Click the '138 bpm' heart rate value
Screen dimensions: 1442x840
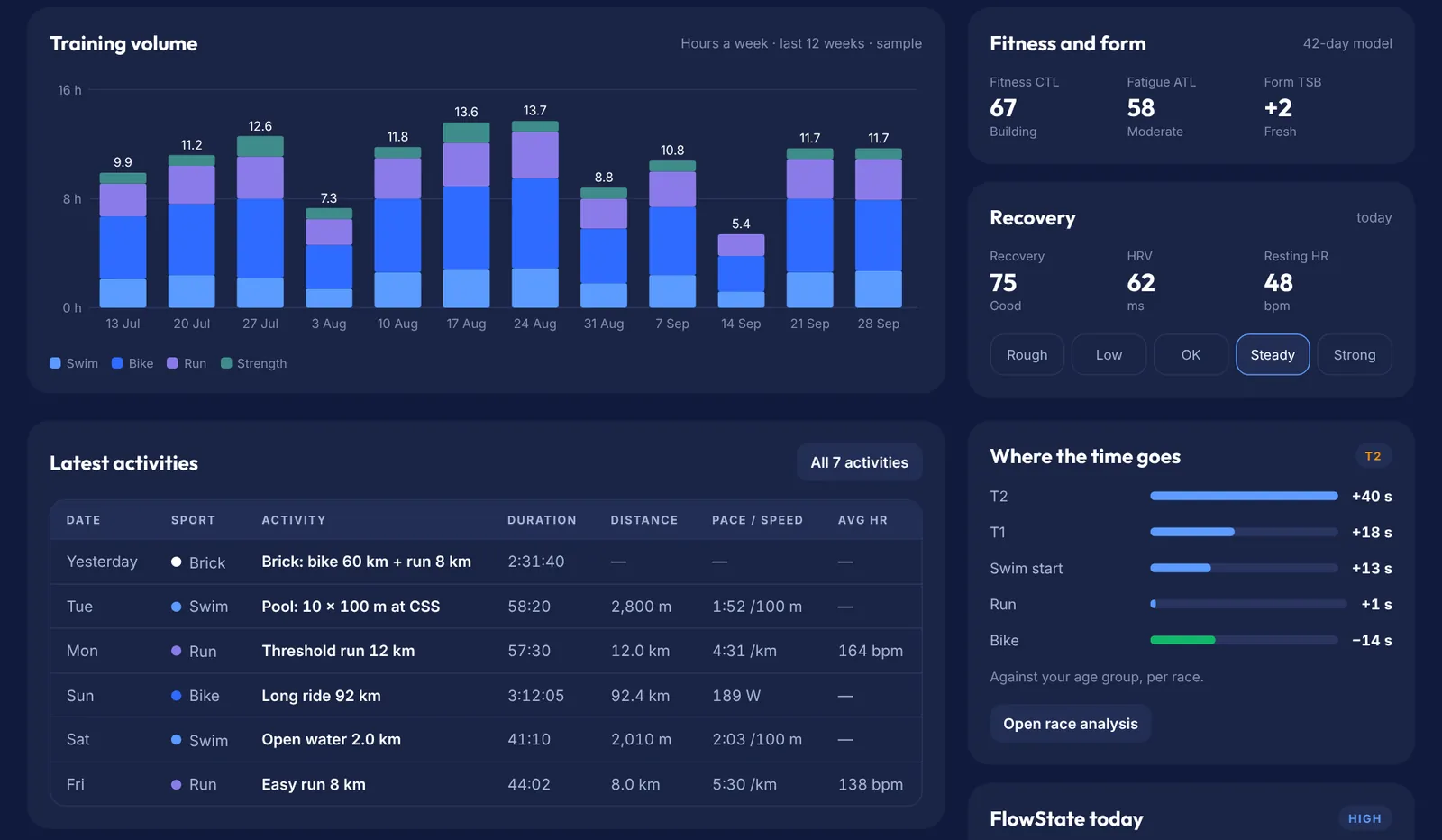coord(871,784)
